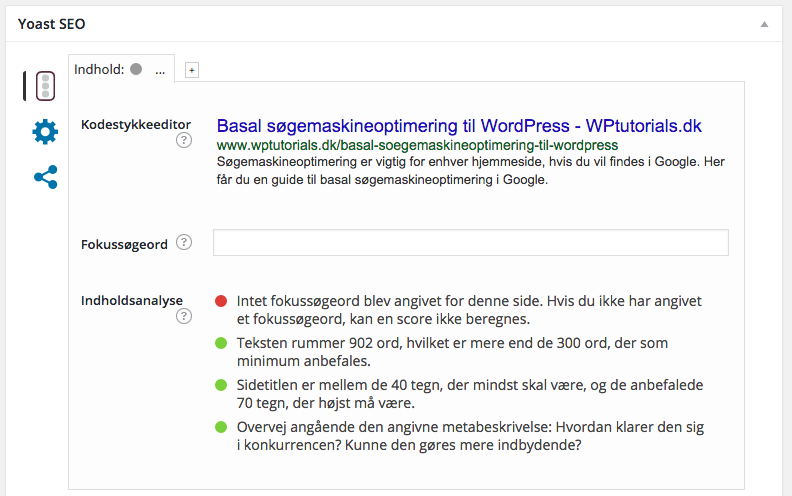Click the Yoast SEO panel heading
This screenshot has width=792, height=496.
(x=52, y=24)
